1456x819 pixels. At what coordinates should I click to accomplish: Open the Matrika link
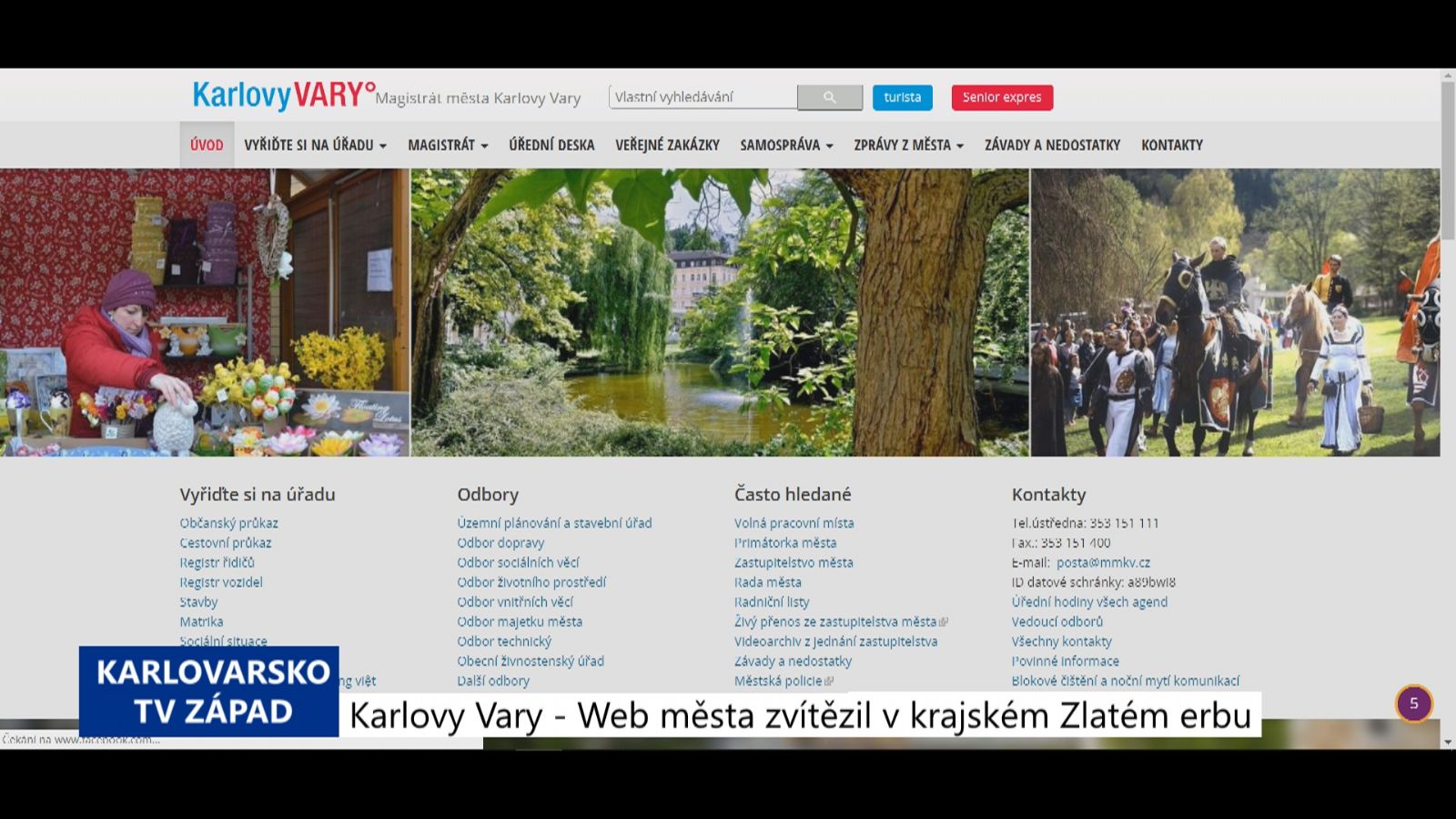[x=201, y=622]
